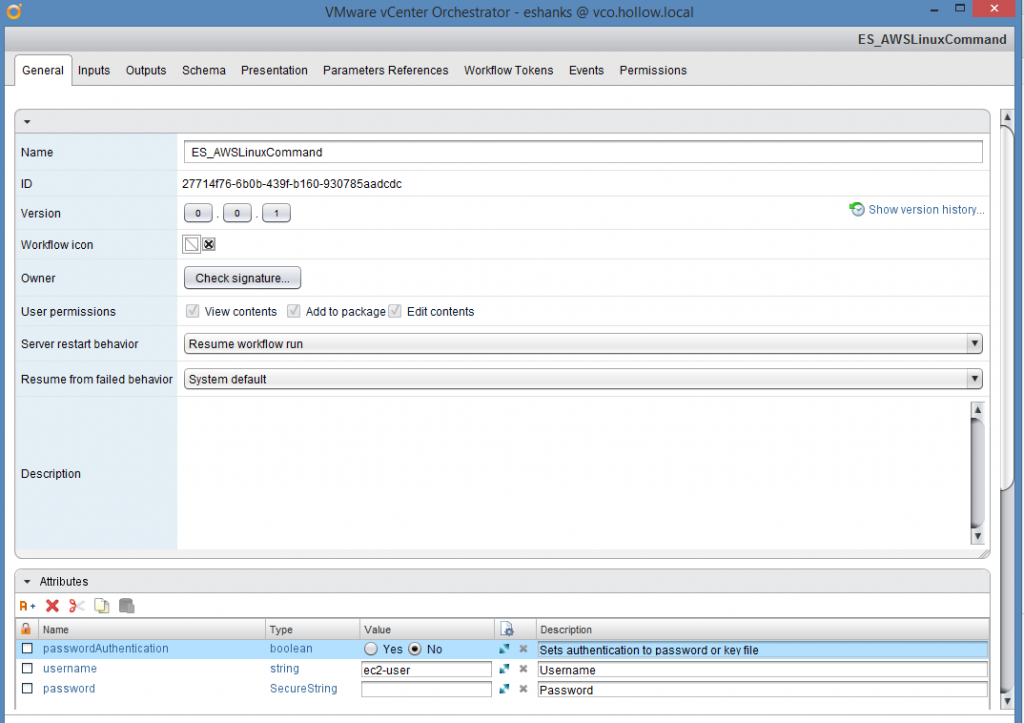Set passwordAuthentication to Yes

[x=369, y=648]
